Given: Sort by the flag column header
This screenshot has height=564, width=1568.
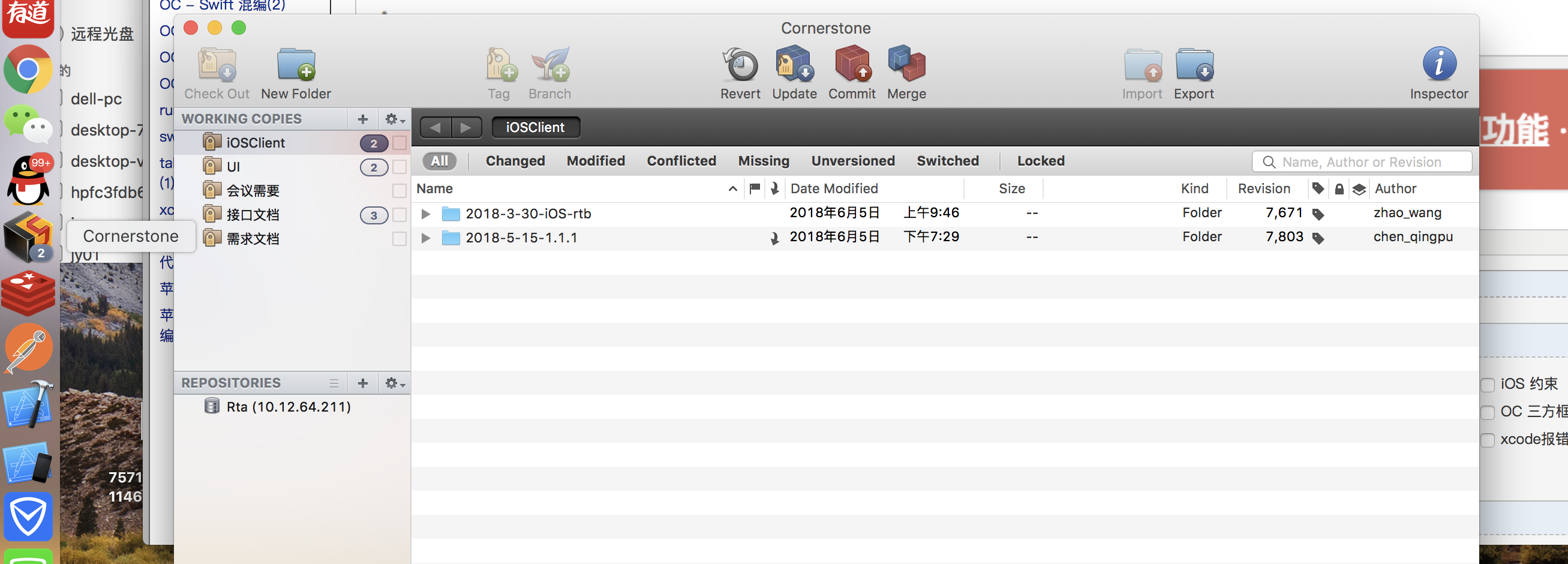Looking at the screenshot, I should pos(755,188).
